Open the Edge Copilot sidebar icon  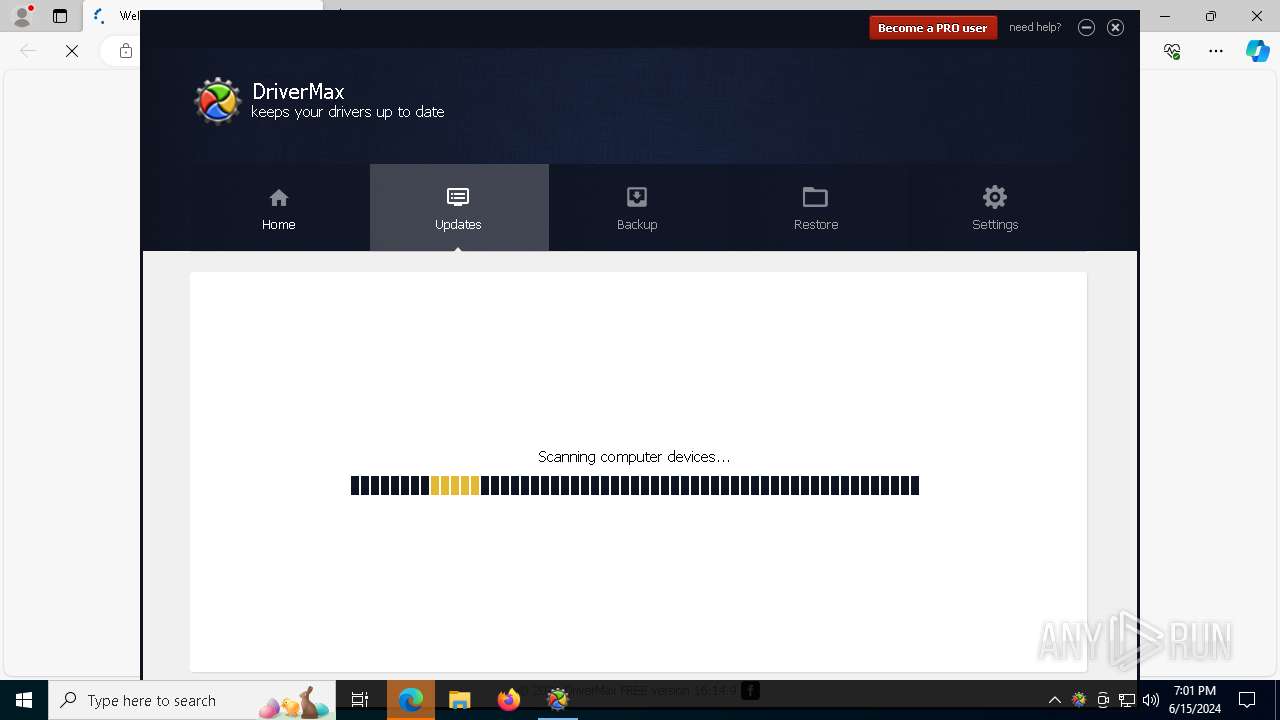coord(1258,51)
